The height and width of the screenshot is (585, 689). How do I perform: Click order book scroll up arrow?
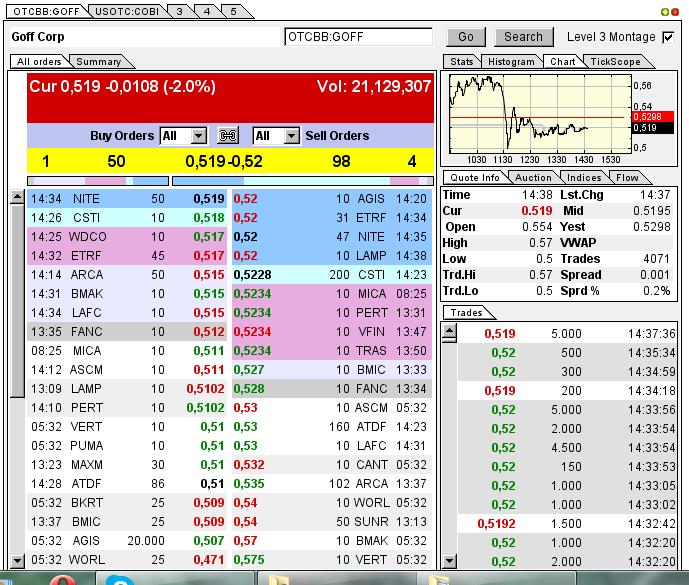[17, 197]
